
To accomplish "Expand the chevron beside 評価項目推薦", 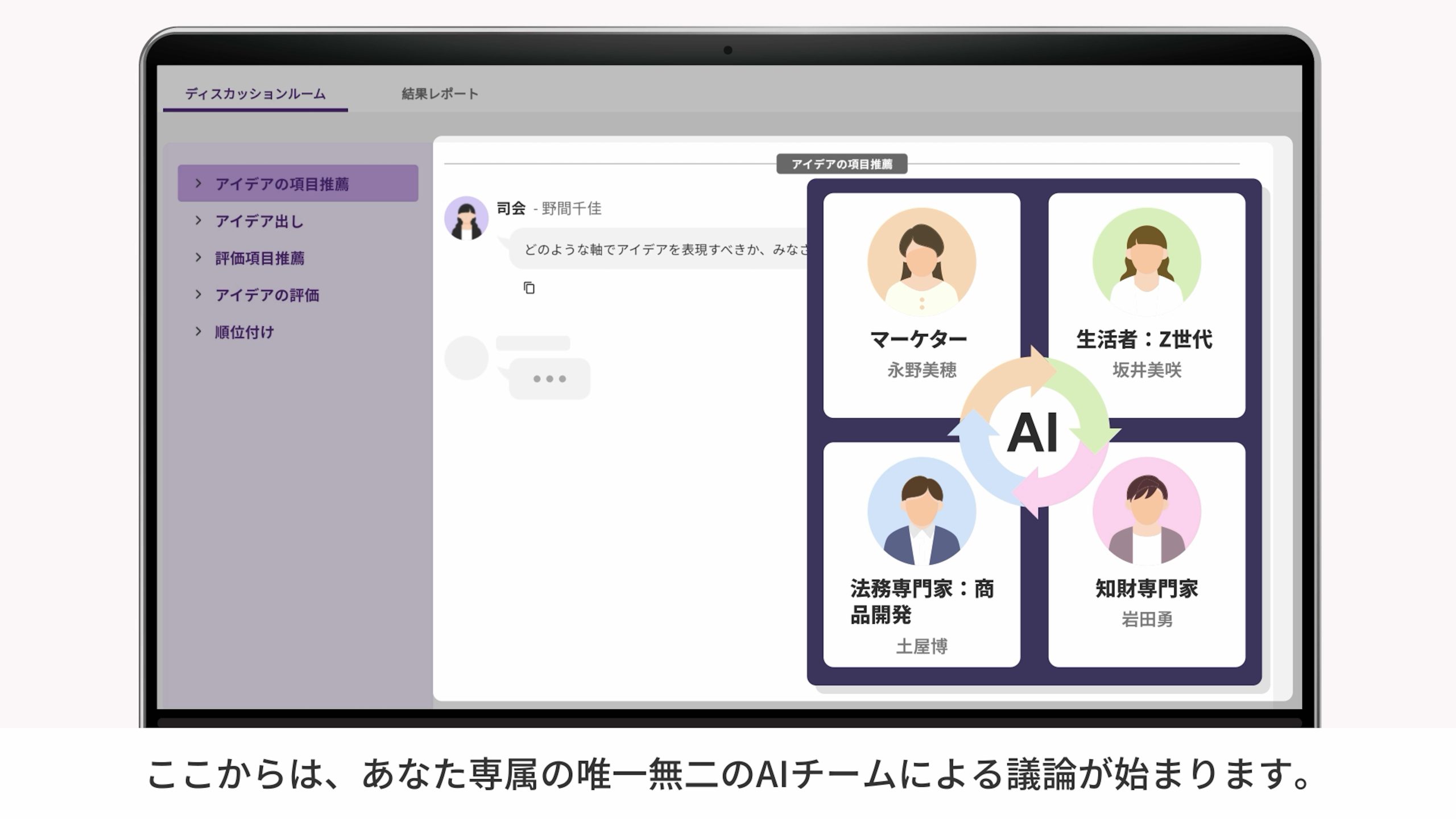I will 198,257.
